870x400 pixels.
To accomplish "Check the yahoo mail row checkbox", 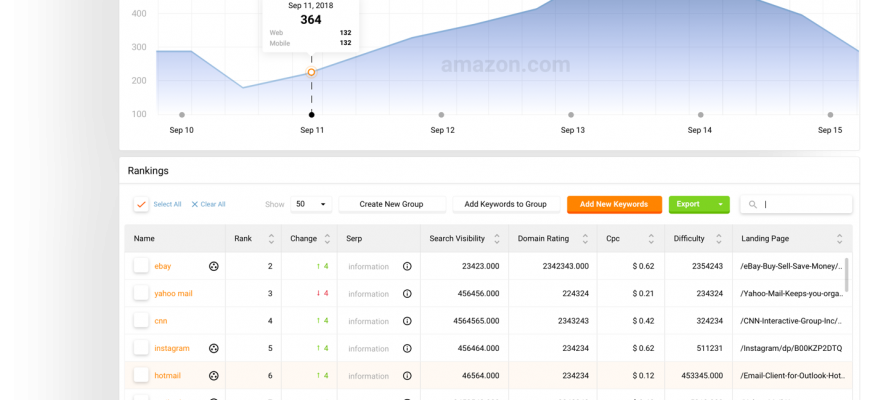I will coord(141,293).
